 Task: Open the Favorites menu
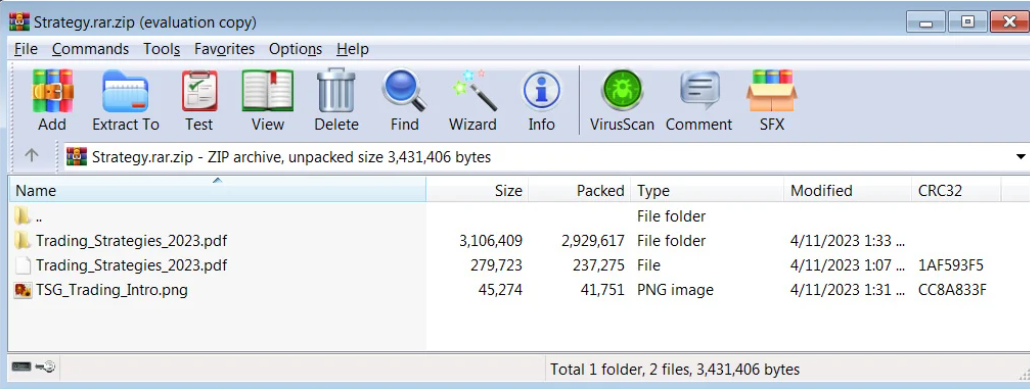pos(224,49)
